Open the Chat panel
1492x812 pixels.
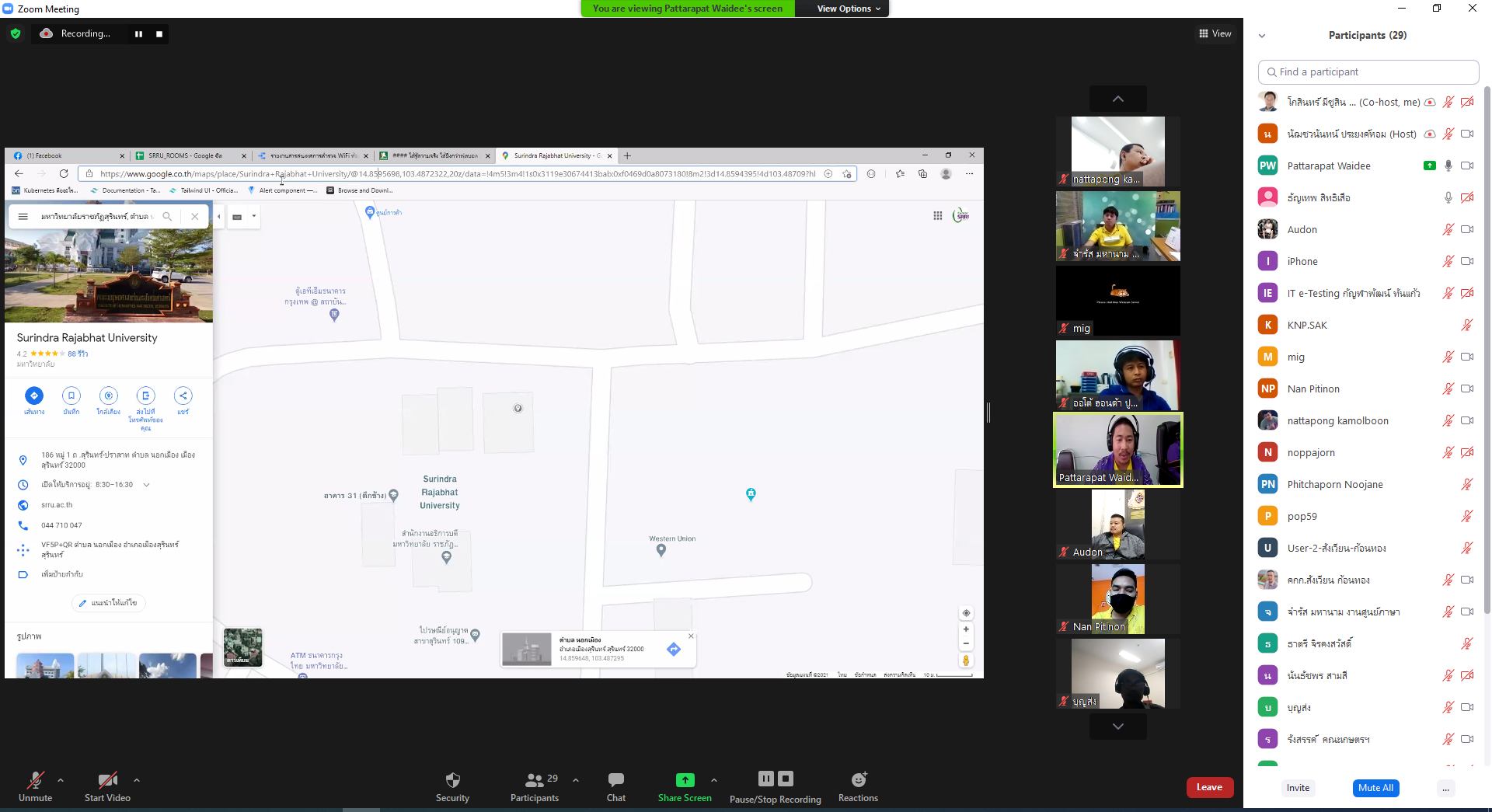pos(615,780)
